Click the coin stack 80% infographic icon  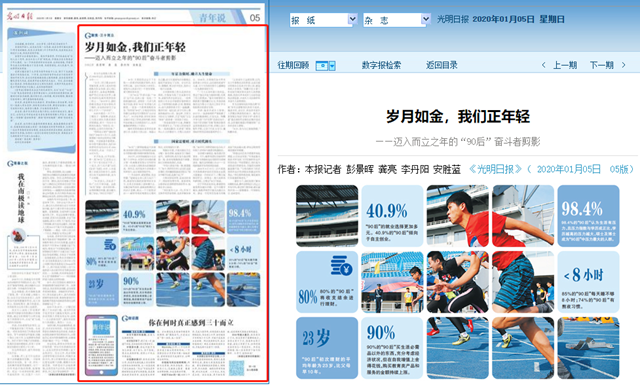(342, 265)
